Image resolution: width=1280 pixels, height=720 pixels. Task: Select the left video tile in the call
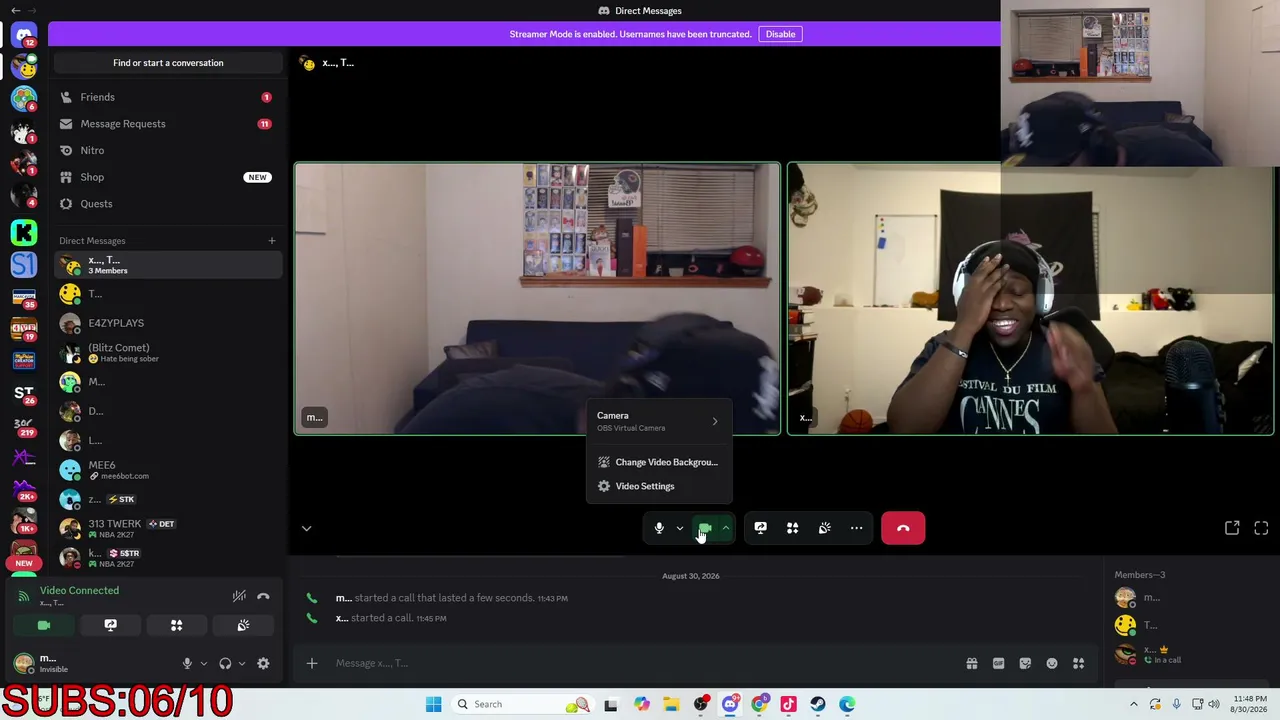tap(537, 299)
